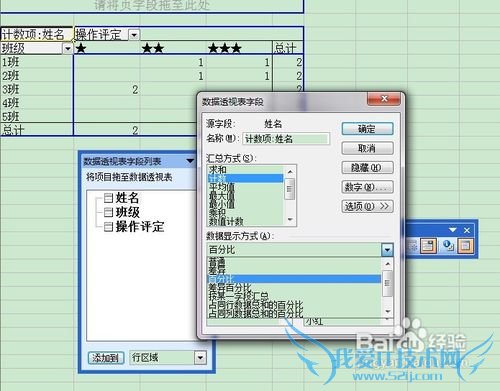Select the 2班 three-star cell showing 1
The height and width of the screenshot is (391, 500).
coord(239,76)
